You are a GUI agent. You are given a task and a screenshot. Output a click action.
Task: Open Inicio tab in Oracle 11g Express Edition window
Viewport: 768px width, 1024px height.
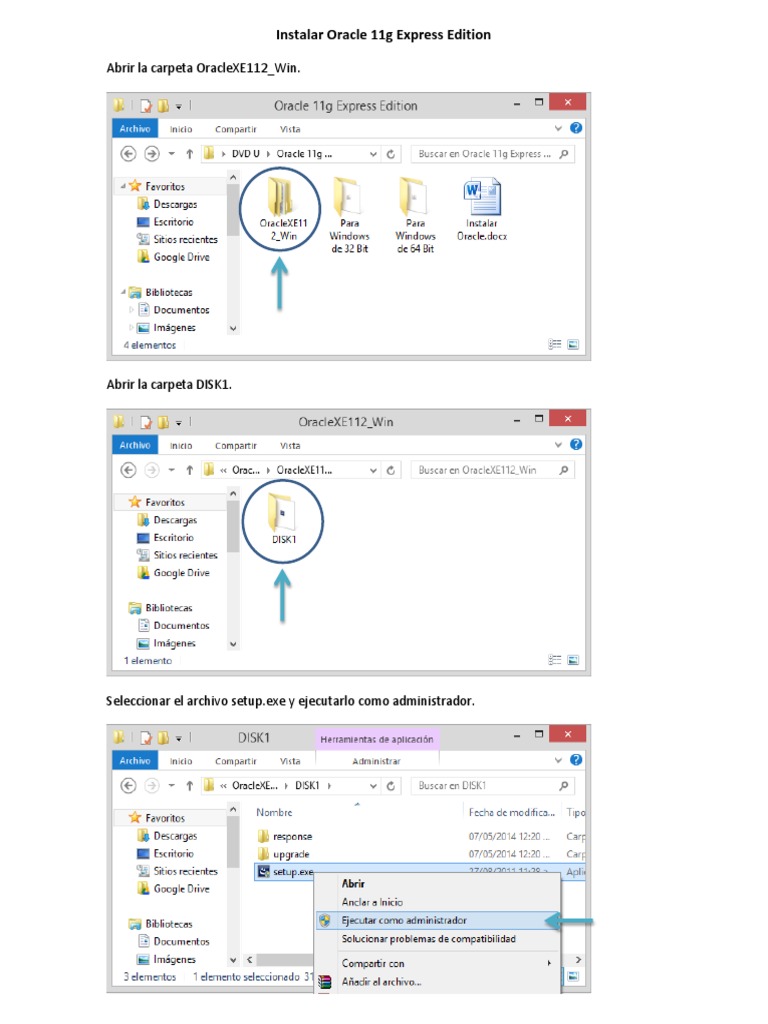pos(181,129)
